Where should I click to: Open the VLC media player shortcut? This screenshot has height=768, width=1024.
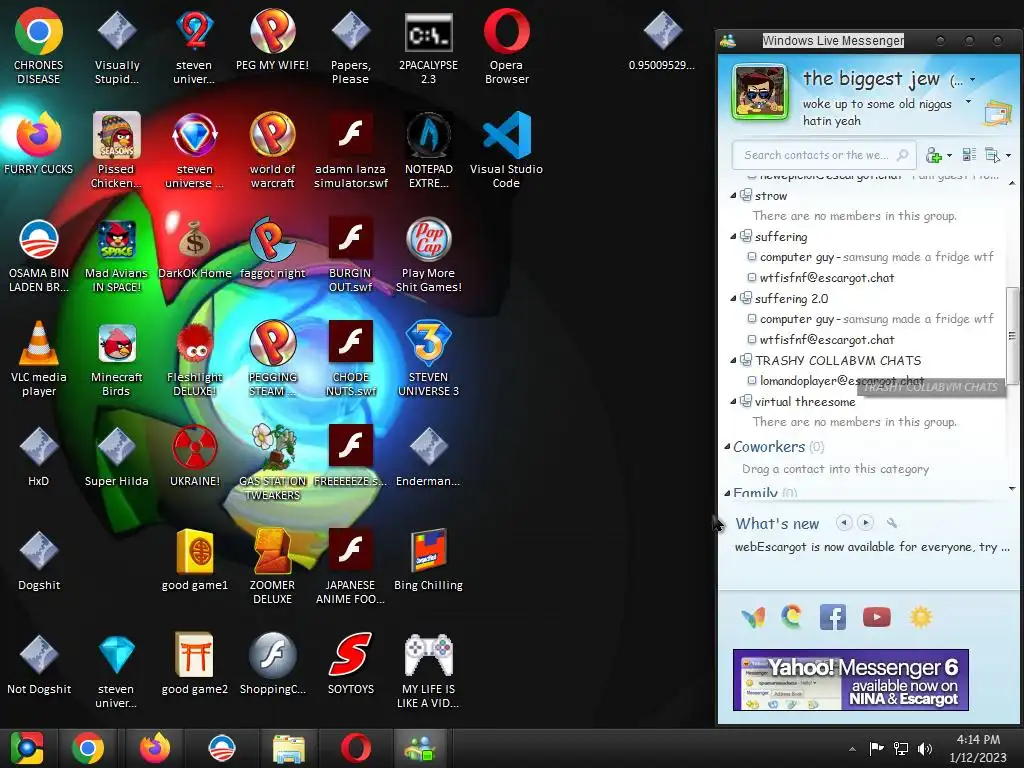coord(39,359)
